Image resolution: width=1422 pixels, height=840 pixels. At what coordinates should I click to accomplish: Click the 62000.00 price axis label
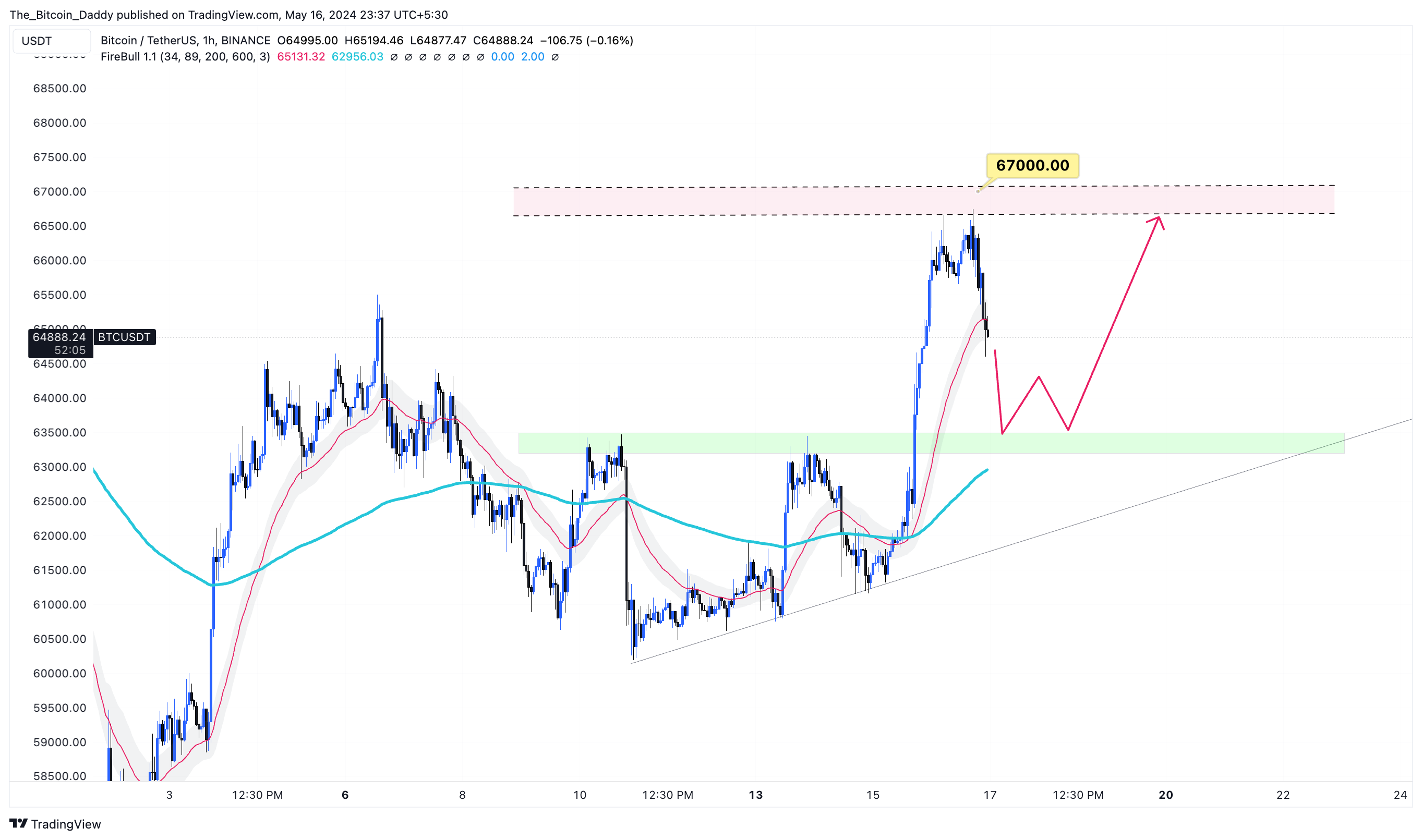pos(59,535)
